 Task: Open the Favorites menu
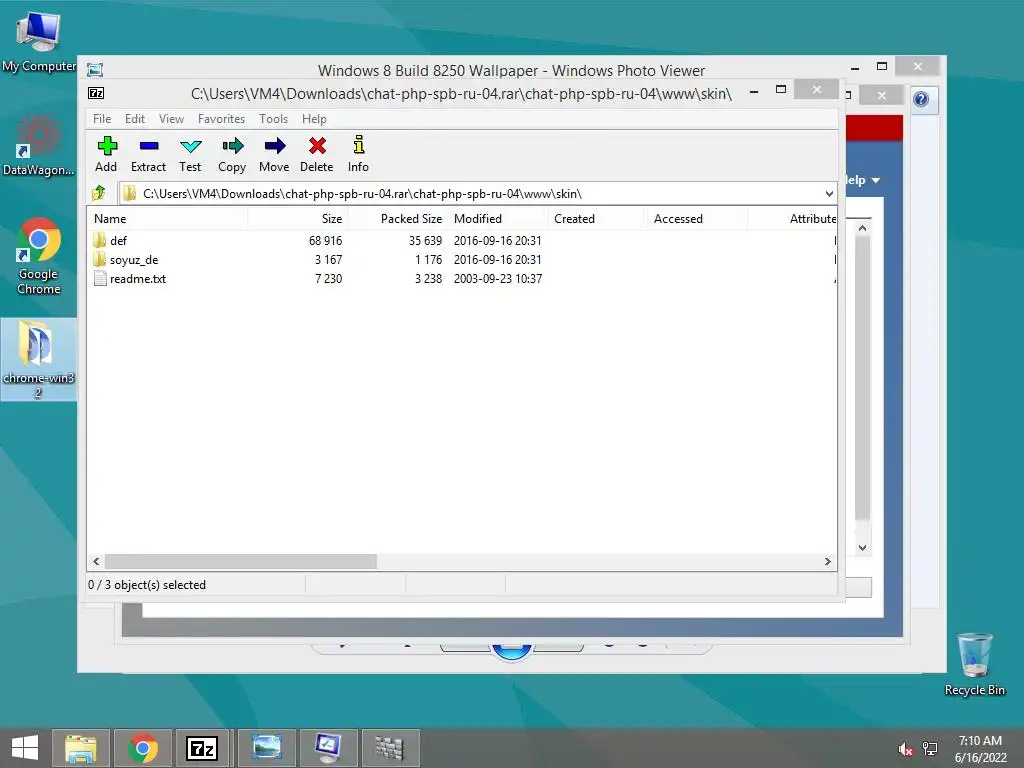pos(221,119)
